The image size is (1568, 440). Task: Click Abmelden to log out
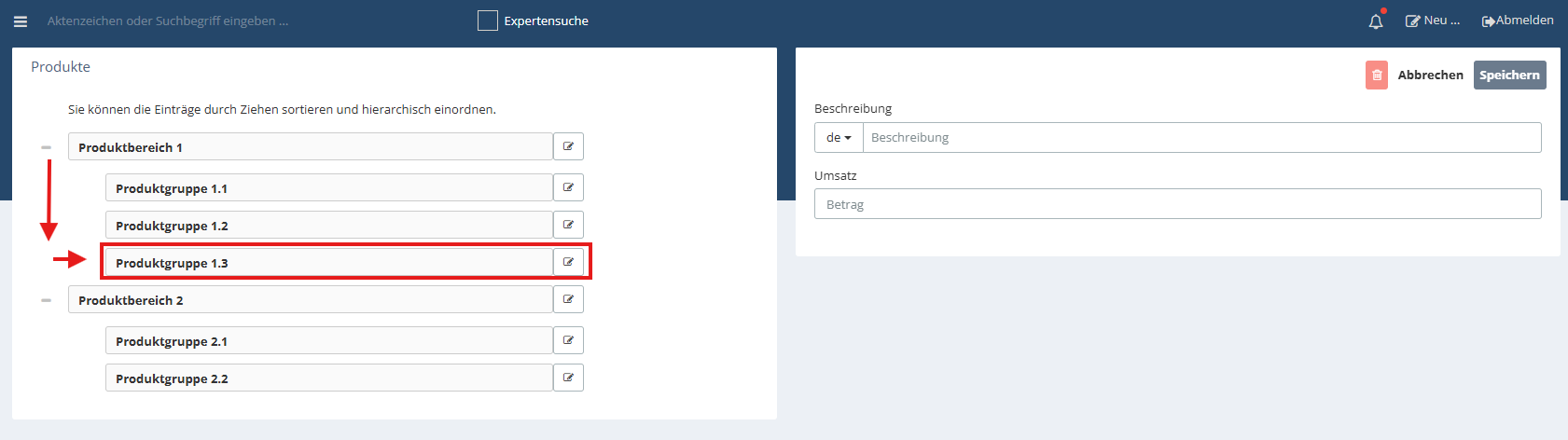coord(1518,21)
